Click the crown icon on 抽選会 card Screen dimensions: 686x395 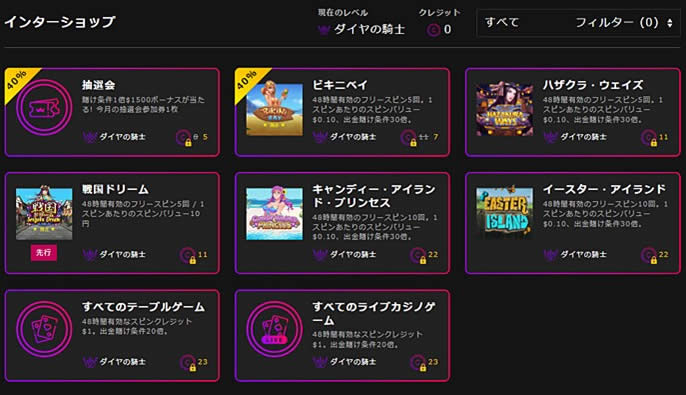pyautogui.click(x=89, y=137)
